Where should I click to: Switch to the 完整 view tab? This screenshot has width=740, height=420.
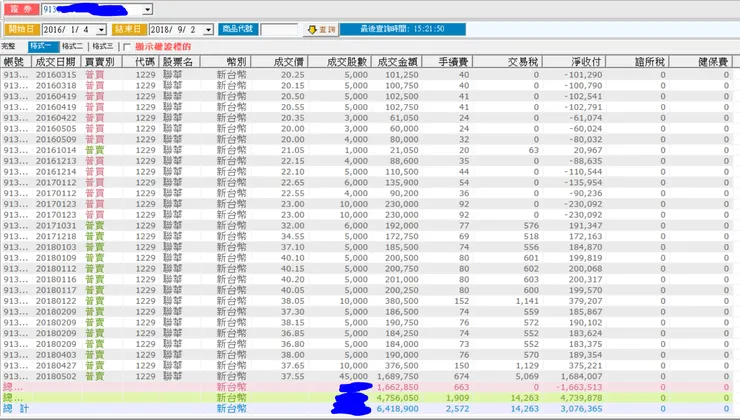[x=8, y=46]
